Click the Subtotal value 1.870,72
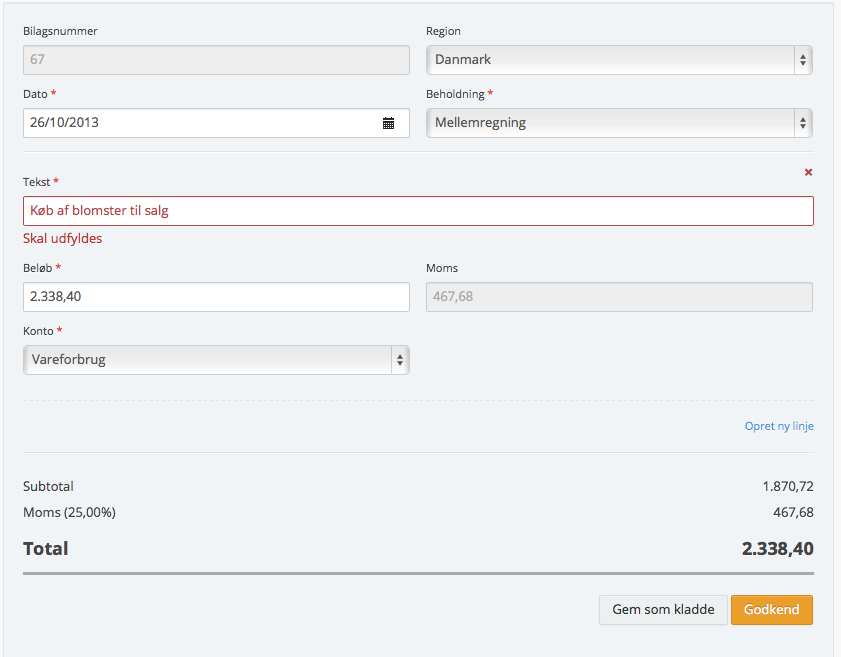Image resolution: width=841 pixels, height=657 pixels. (787, 487)
